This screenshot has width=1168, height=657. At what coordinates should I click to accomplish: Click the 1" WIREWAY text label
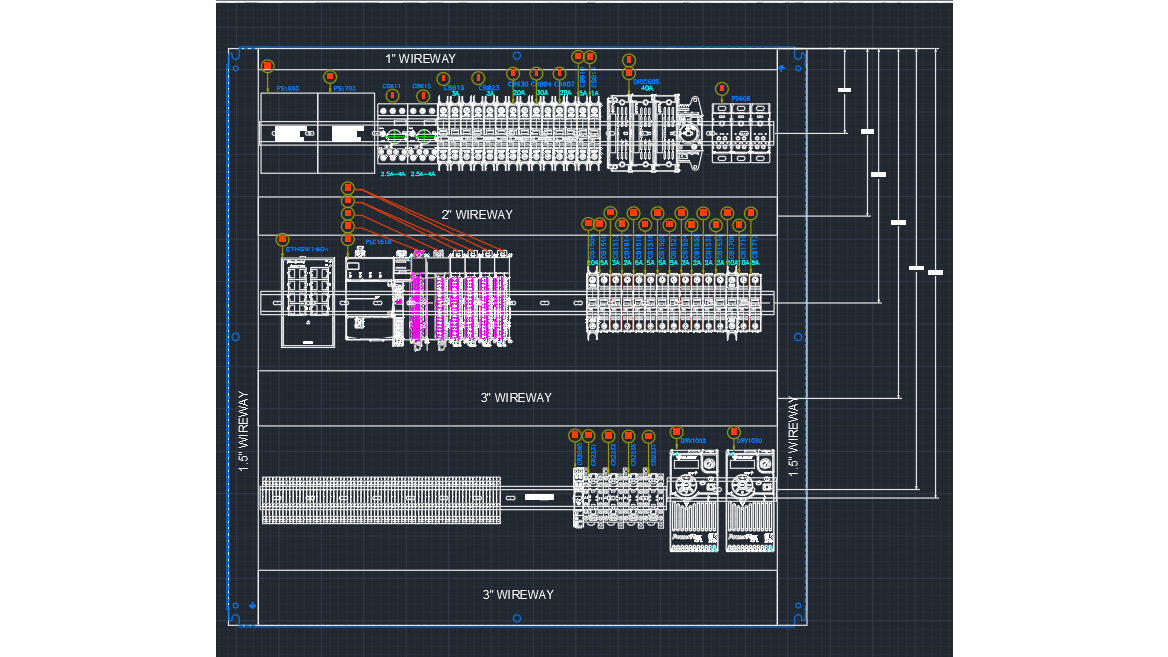[x=420, y=58]
